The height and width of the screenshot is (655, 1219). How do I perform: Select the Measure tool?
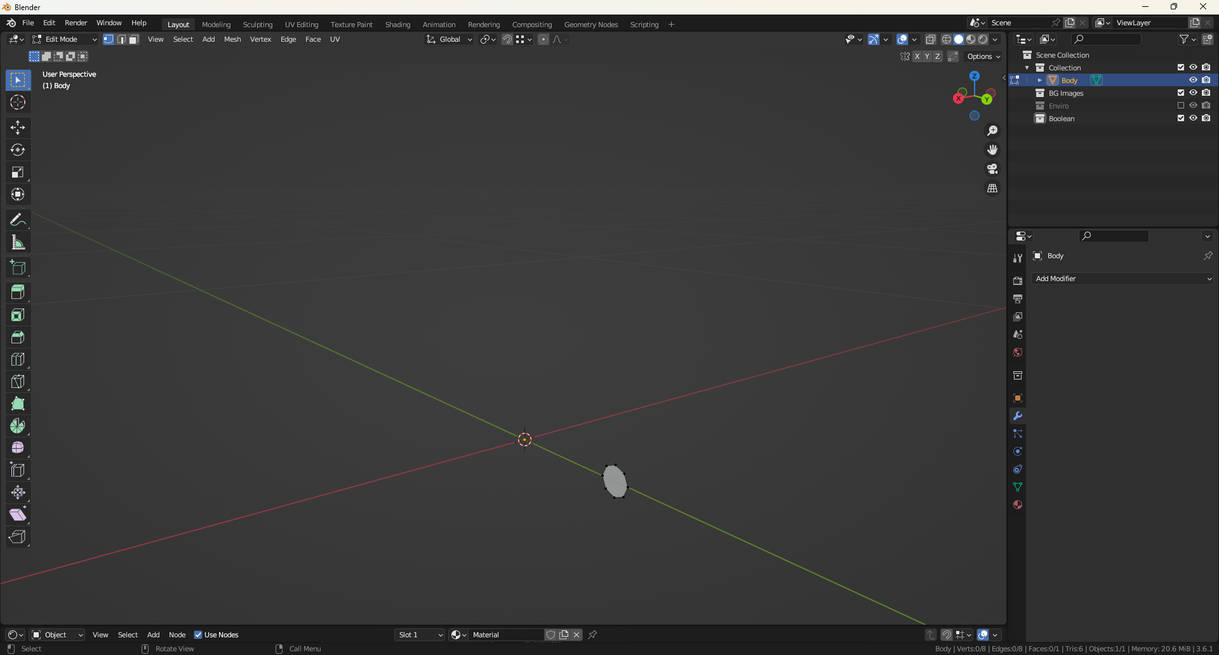pos(18,242)
